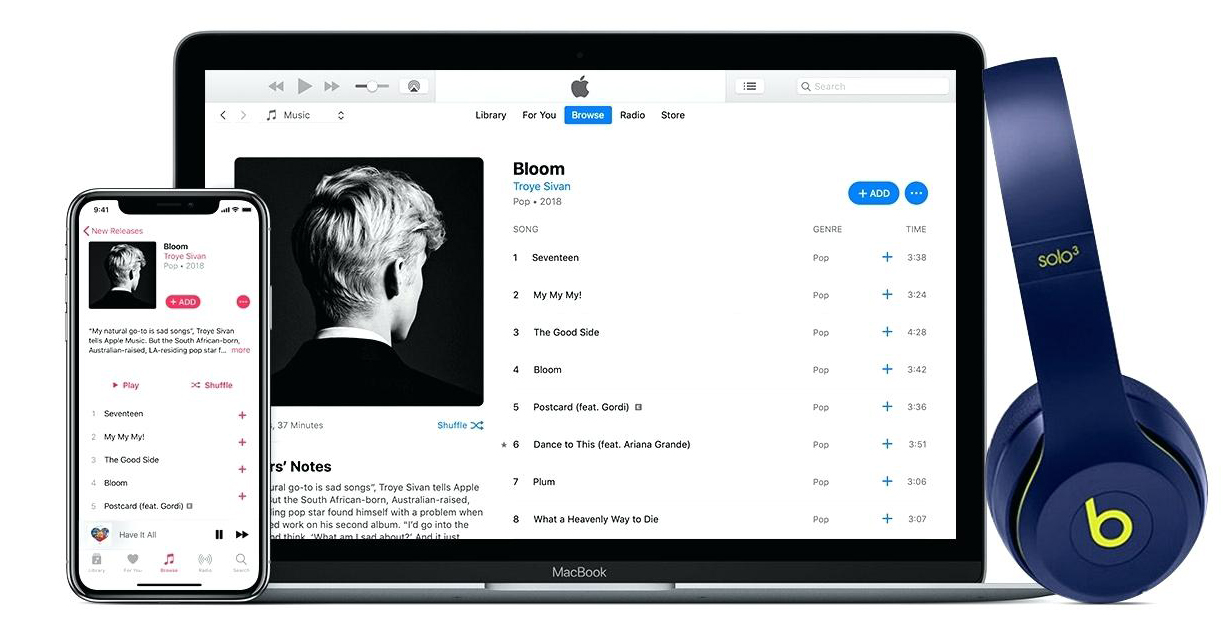The image size is (1226, 642).
Task: Add Plum with its plus in iTunes
Action: coord(887,481)
